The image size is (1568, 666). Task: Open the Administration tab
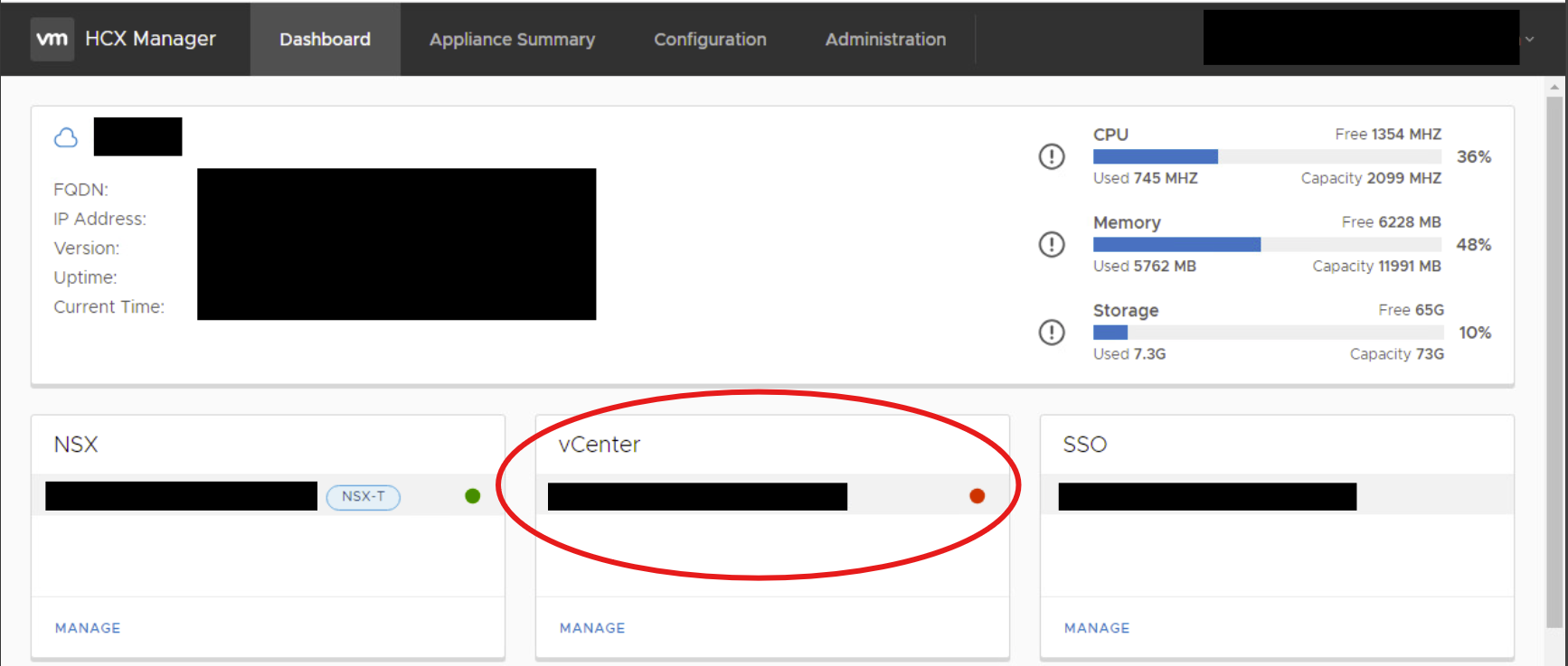click(x=885, y=39)
